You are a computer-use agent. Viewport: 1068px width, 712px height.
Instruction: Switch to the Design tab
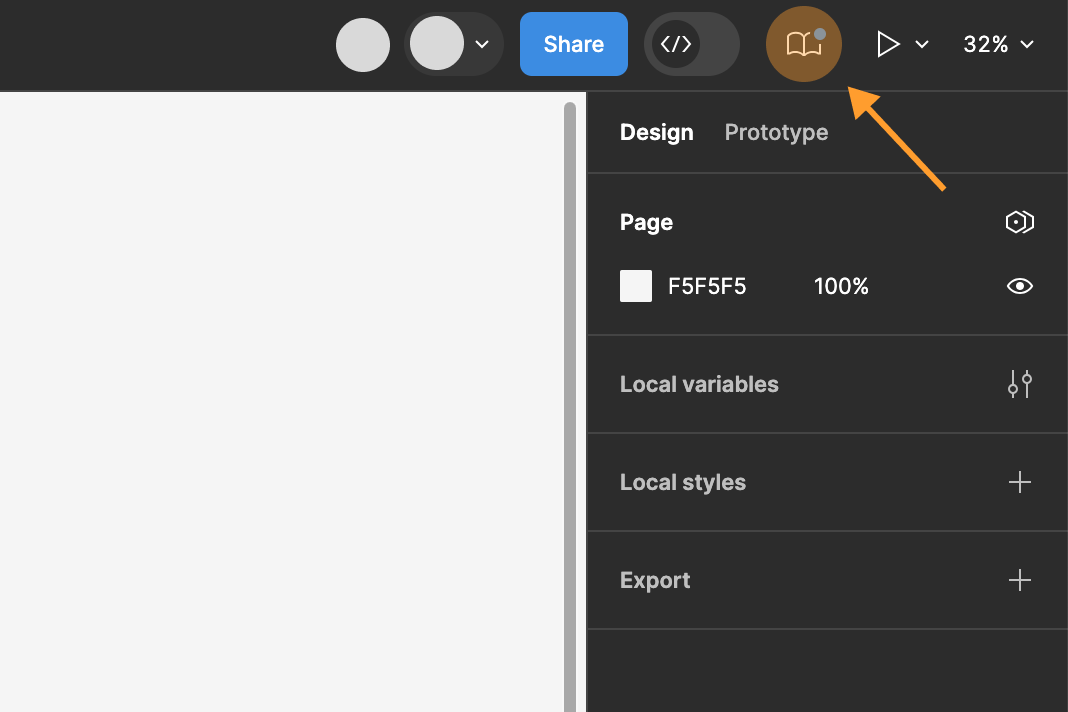coord(657,132)
